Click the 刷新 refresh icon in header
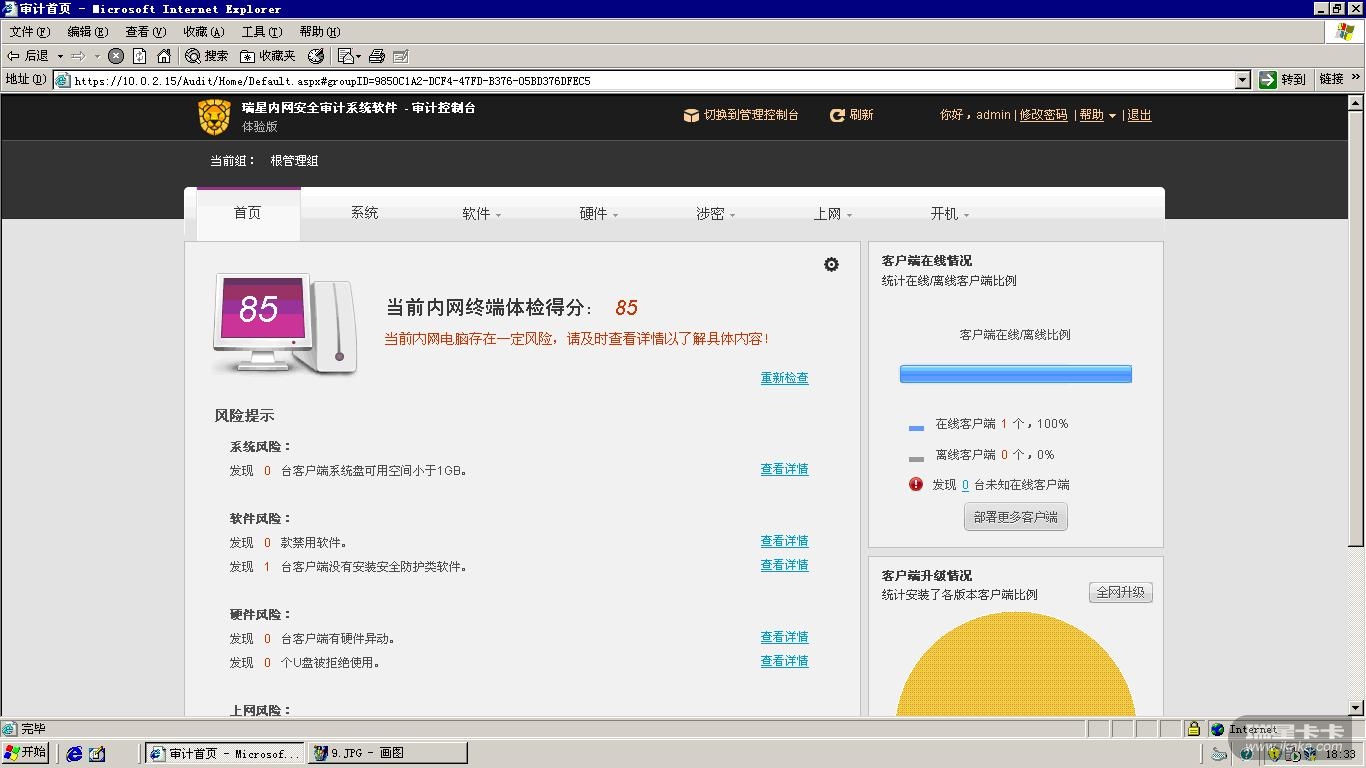Screen dimensions: 1366x768 click(838, 116)
